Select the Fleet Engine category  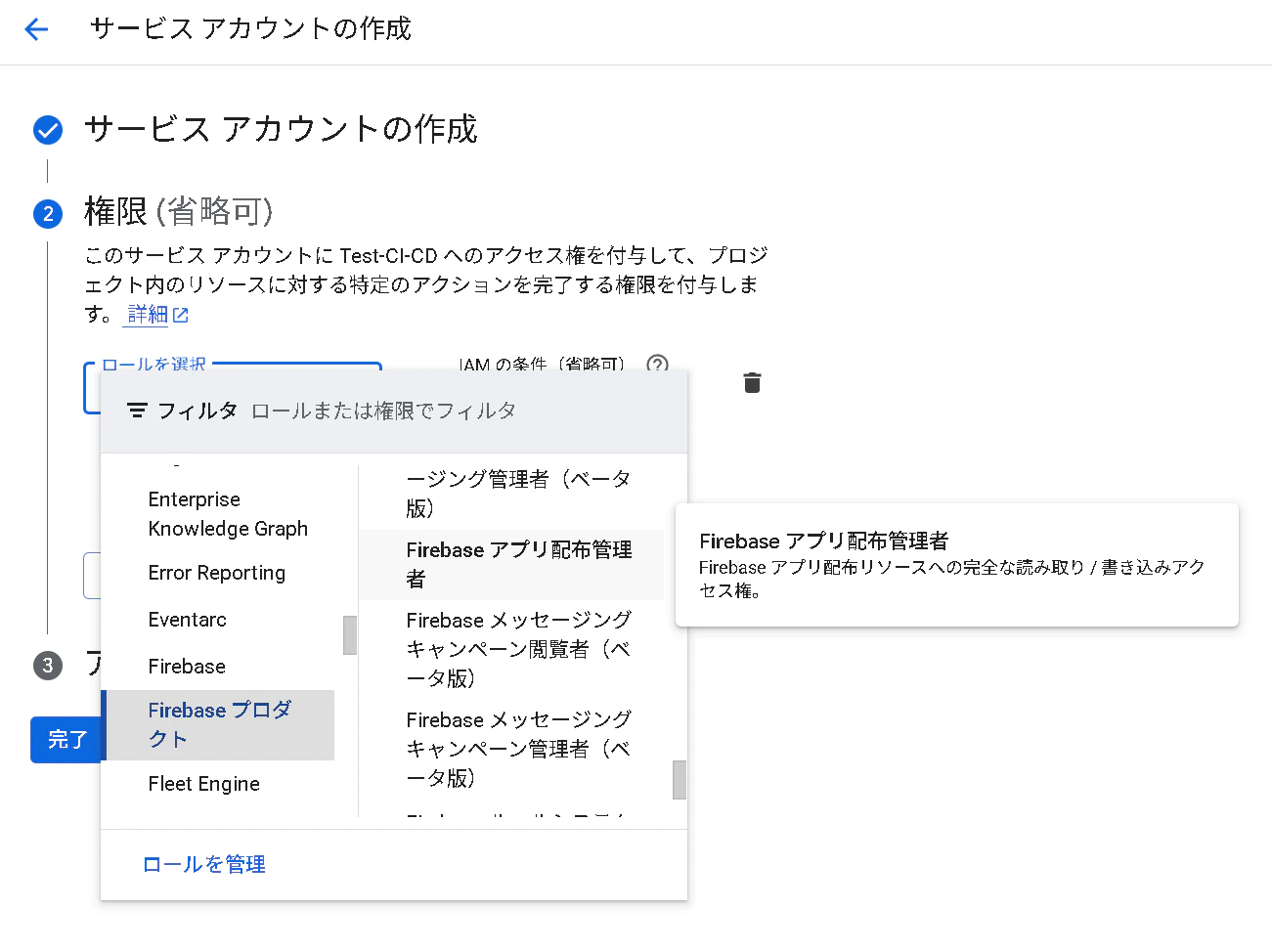204,784
